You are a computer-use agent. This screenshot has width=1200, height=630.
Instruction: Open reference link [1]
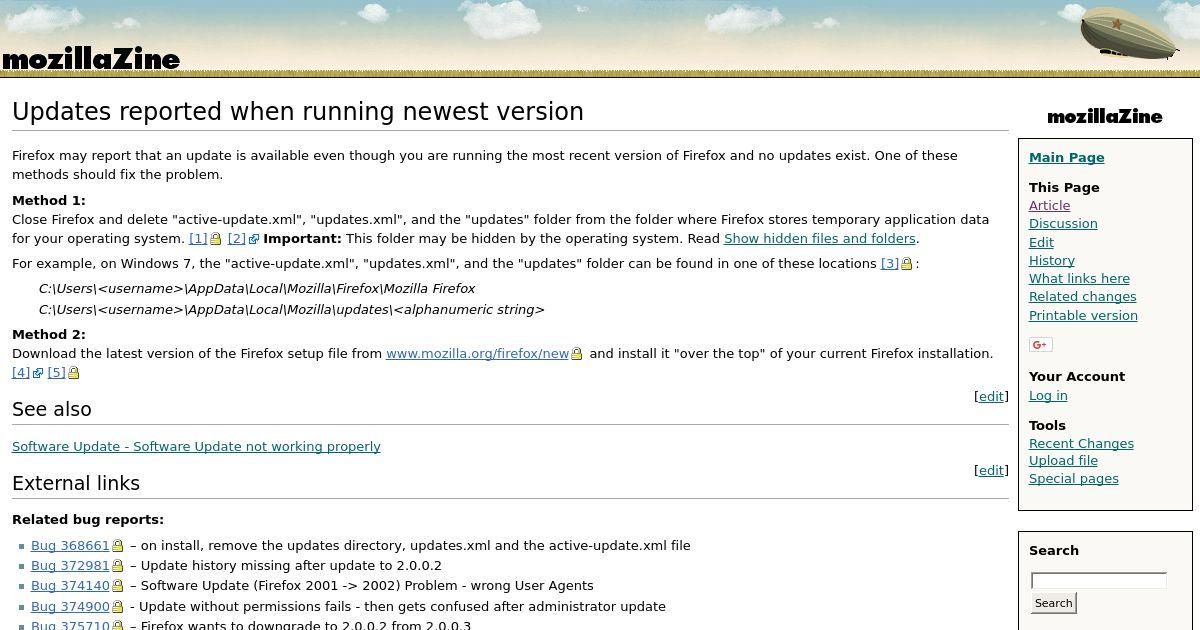coord(198,239)
